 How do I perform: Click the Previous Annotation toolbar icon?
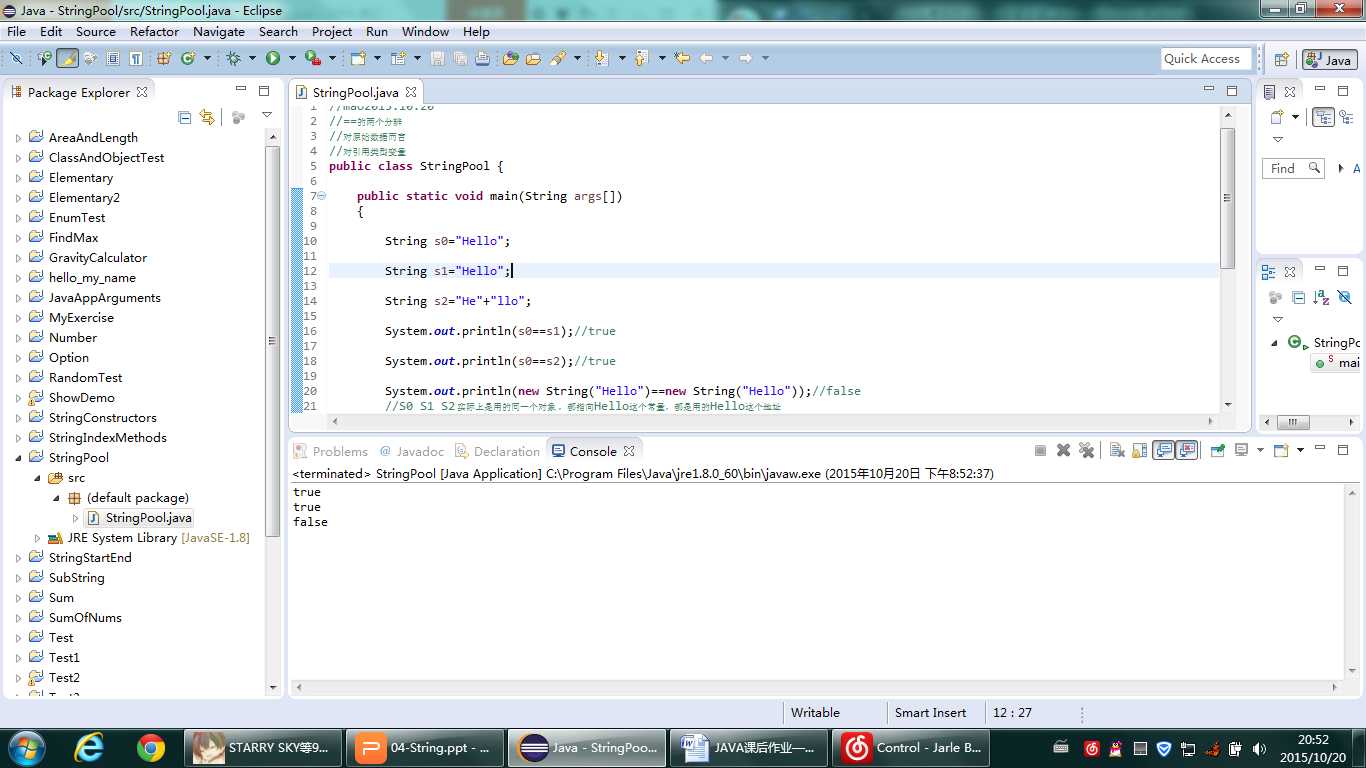point(641,58)
